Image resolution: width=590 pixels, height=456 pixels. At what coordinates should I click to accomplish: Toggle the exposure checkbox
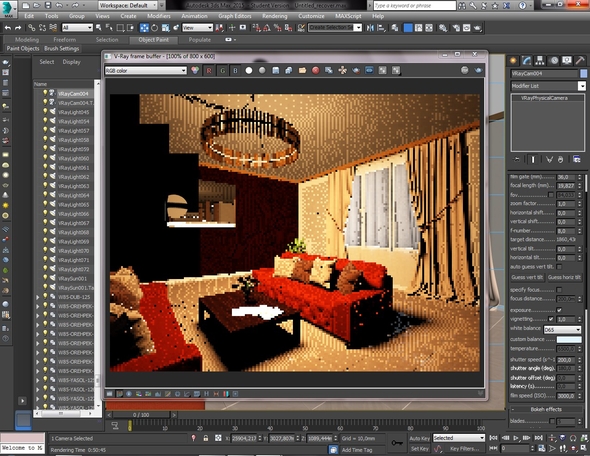click(x=559, y=310)
